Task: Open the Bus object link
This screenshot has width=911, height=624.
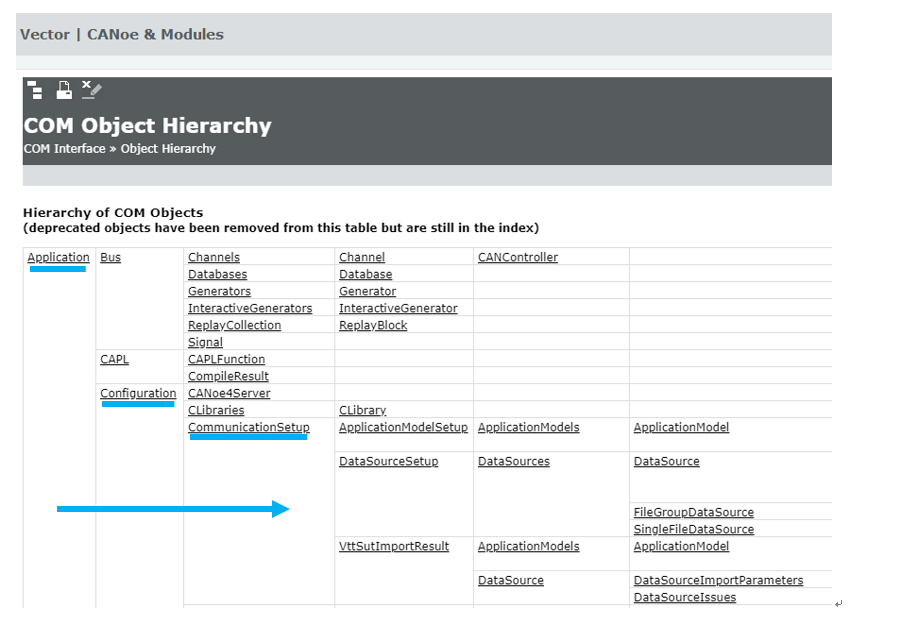Action: (110, 257)
